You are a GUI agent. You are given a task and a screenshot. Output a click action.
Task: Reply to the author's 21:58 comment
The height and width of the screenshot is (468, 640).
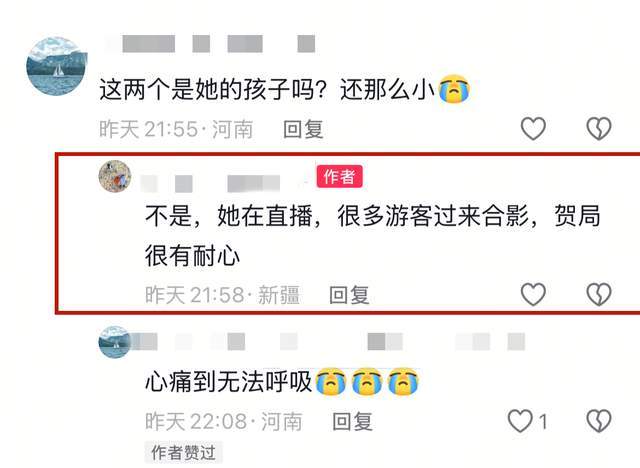[x=349, y=295]
